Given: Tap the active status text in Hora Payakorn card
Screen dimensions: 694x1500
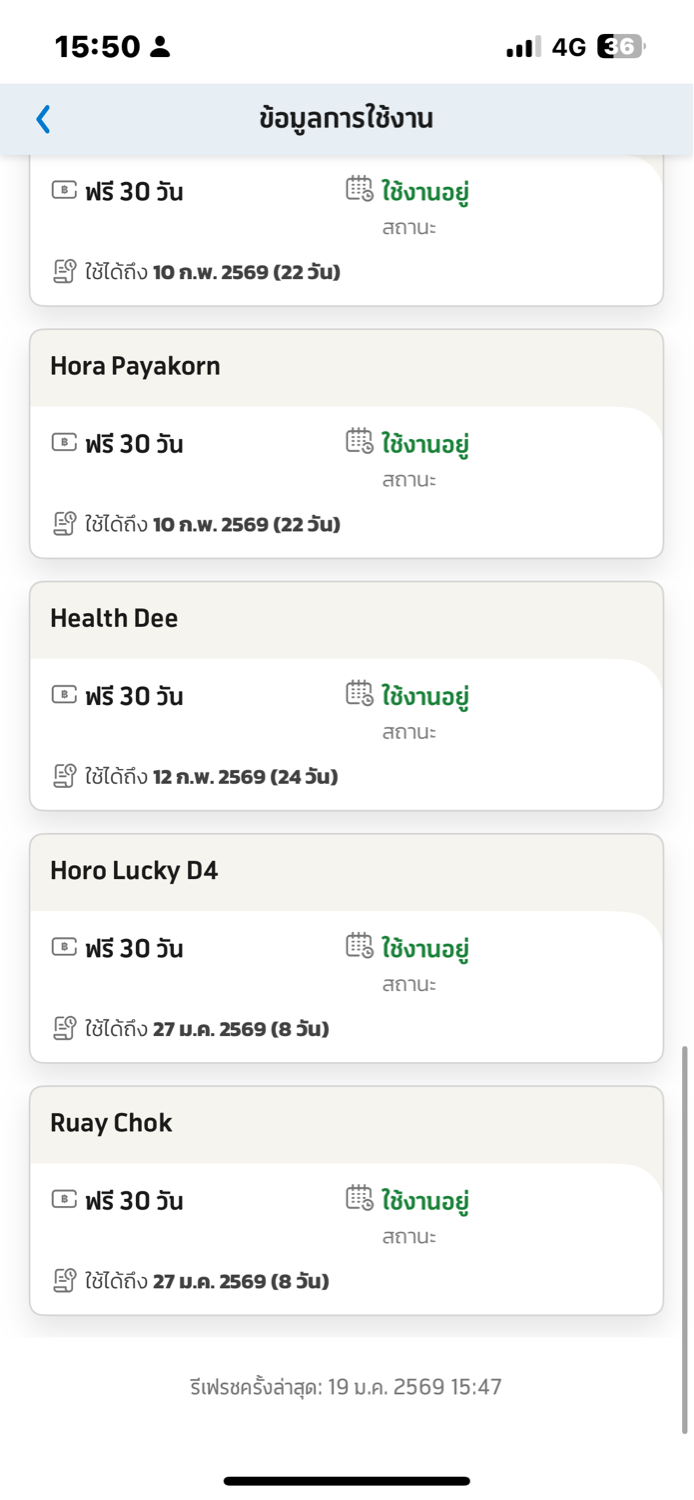Looking at the screenshot, I should [425, 443].
